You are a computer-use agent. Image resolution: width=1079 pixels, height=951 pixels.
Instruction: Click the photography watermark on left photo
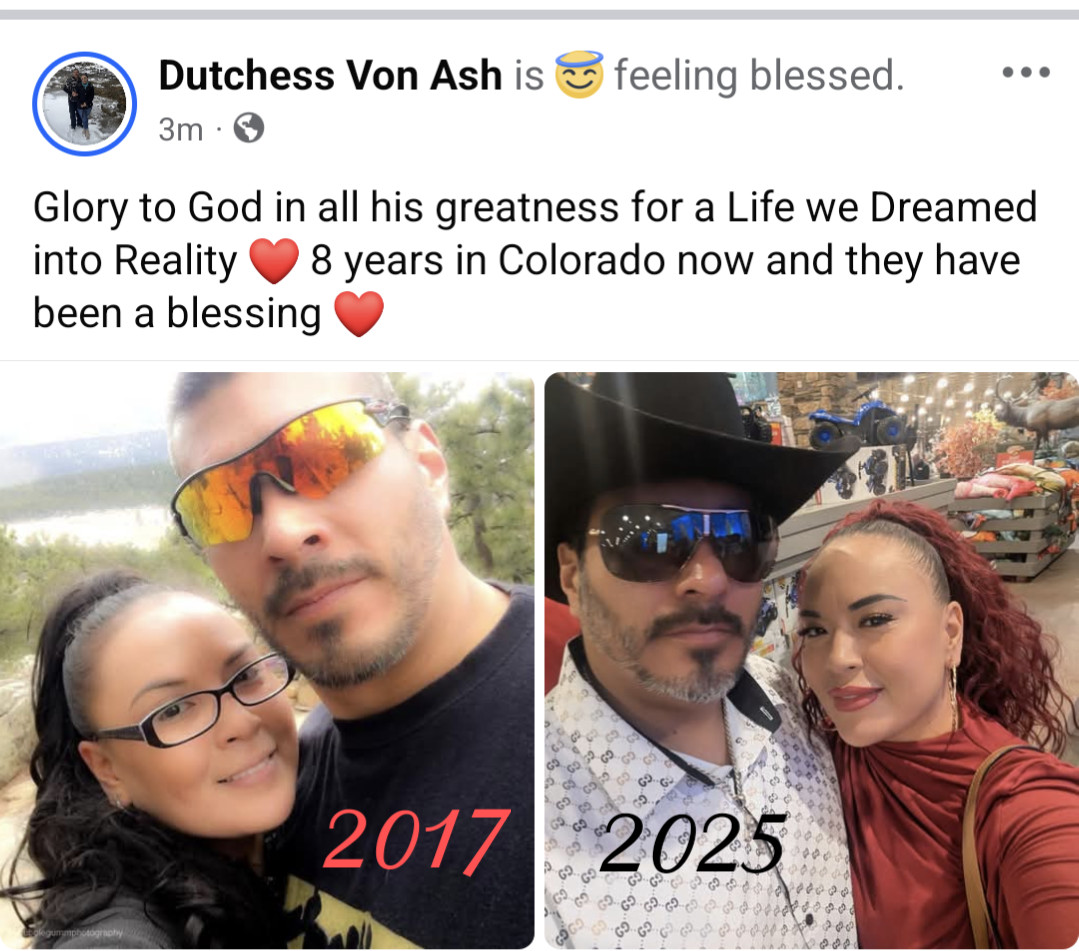[x=72, y=933]
